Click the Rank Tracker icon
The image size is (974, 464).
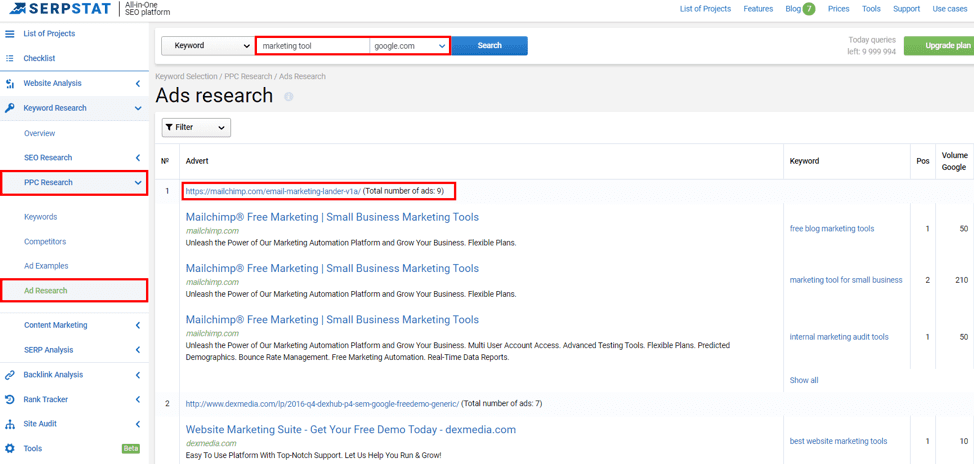click(10, 400)
